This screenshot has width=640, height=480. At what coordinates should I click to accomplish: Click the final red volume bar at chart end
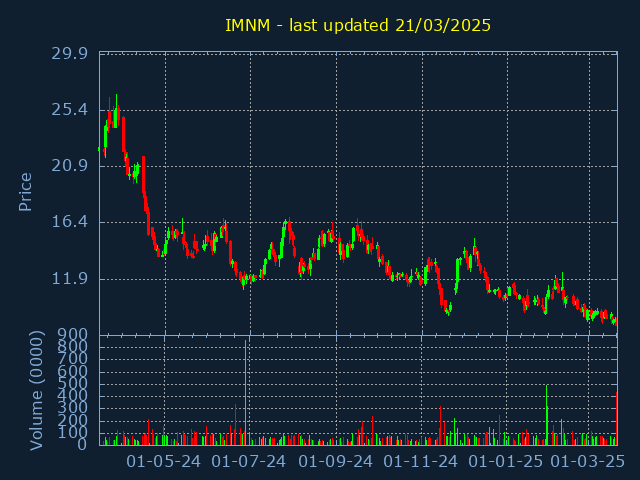(616, 418)
